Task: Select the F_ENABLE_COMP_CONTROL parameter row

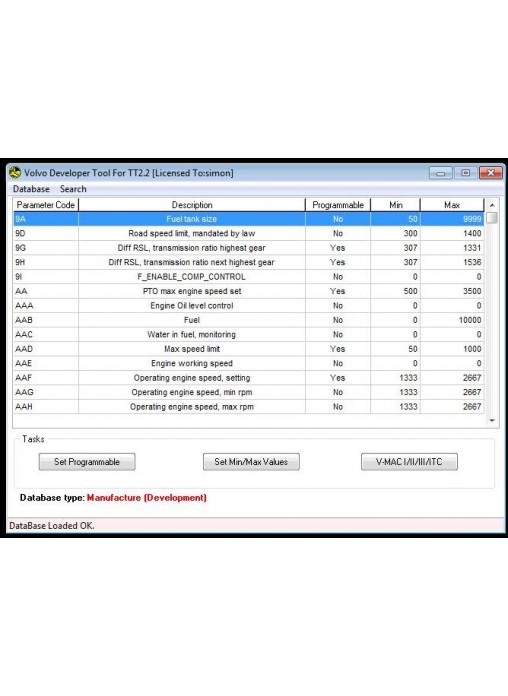Action: point(249,277)
